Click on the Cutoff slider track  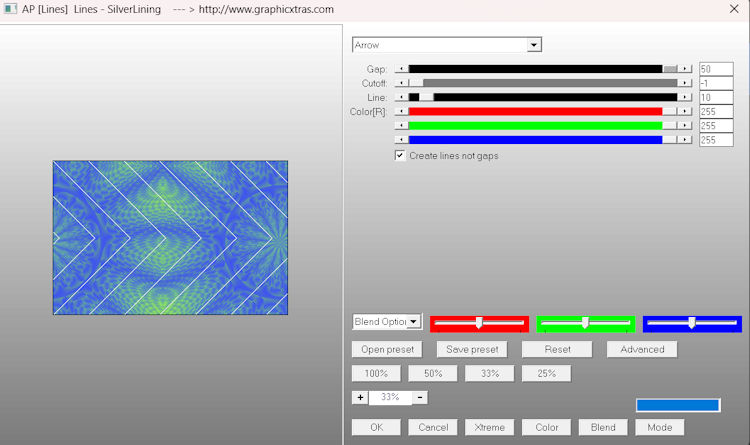pyautogui.click(x=543, y=83)
